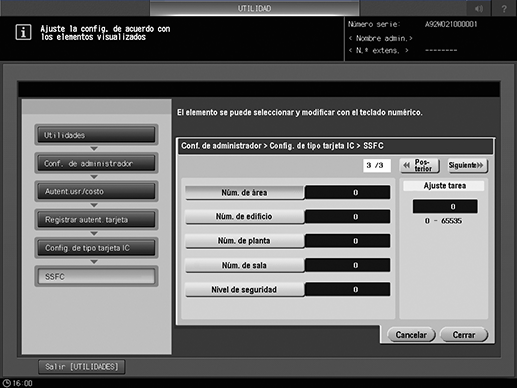This screenshot has height=388, width=517.
Task: Select Núm. de edificio setting
Action: (x=244, y=217)
